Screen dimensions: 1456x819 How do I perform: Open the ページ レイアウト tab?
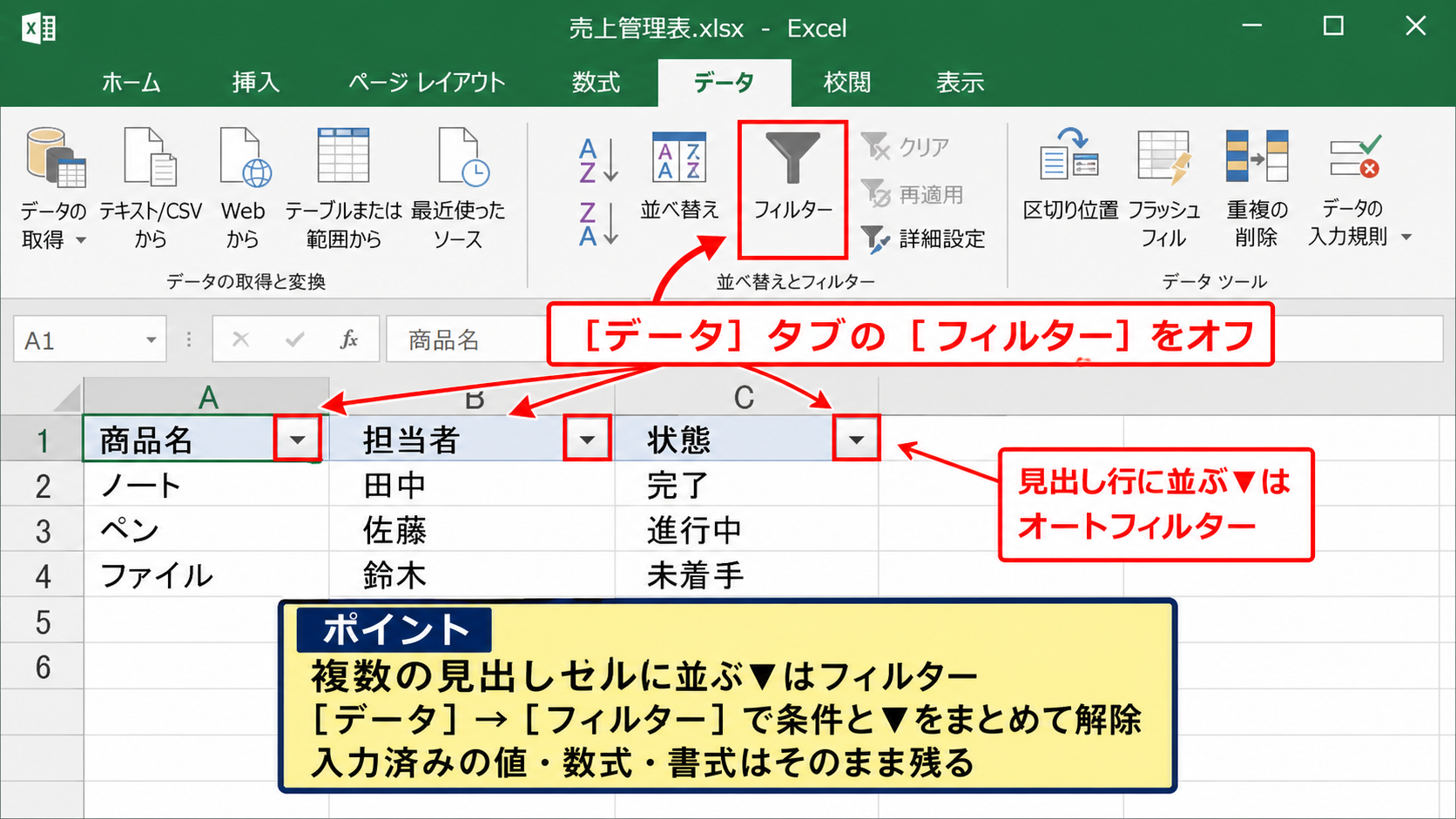(x=427, y=83)
